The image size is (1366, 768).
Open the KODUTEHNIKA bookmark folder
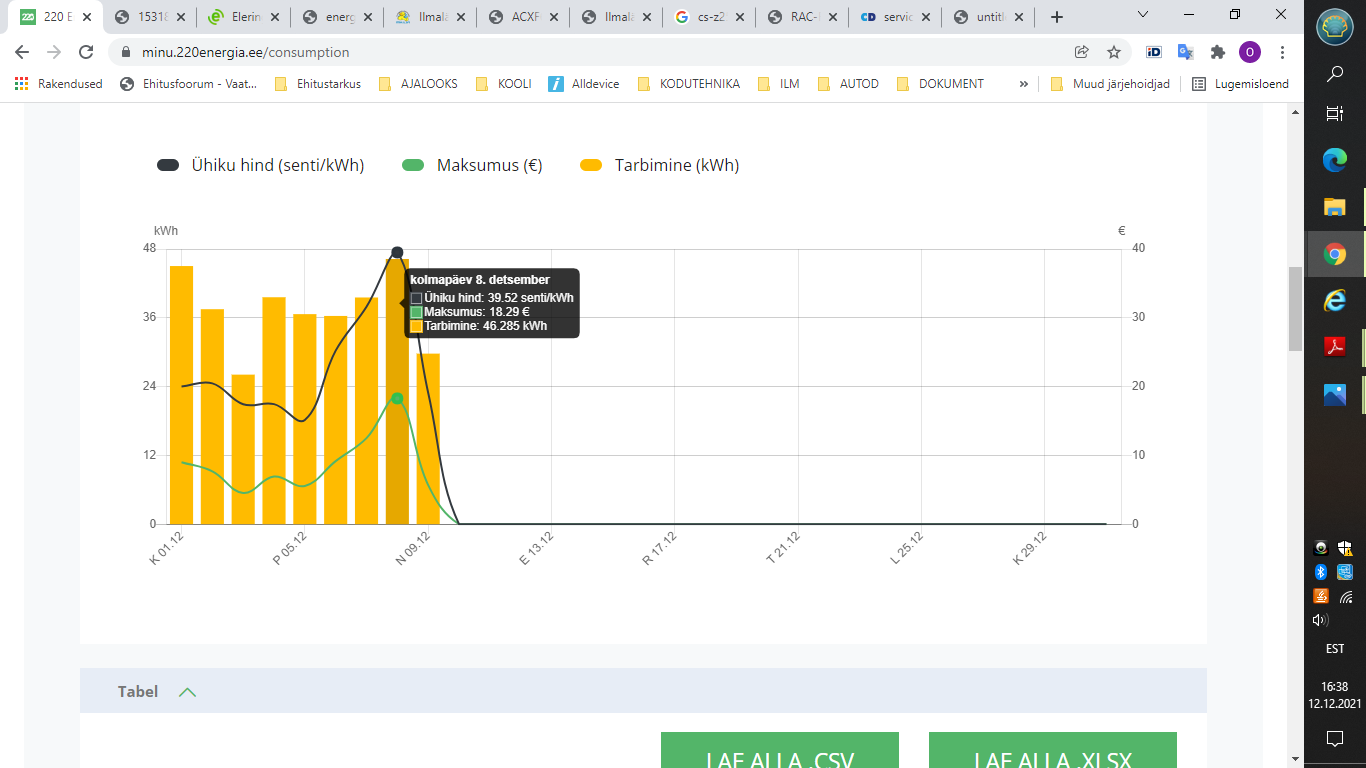tap(688, 84)
